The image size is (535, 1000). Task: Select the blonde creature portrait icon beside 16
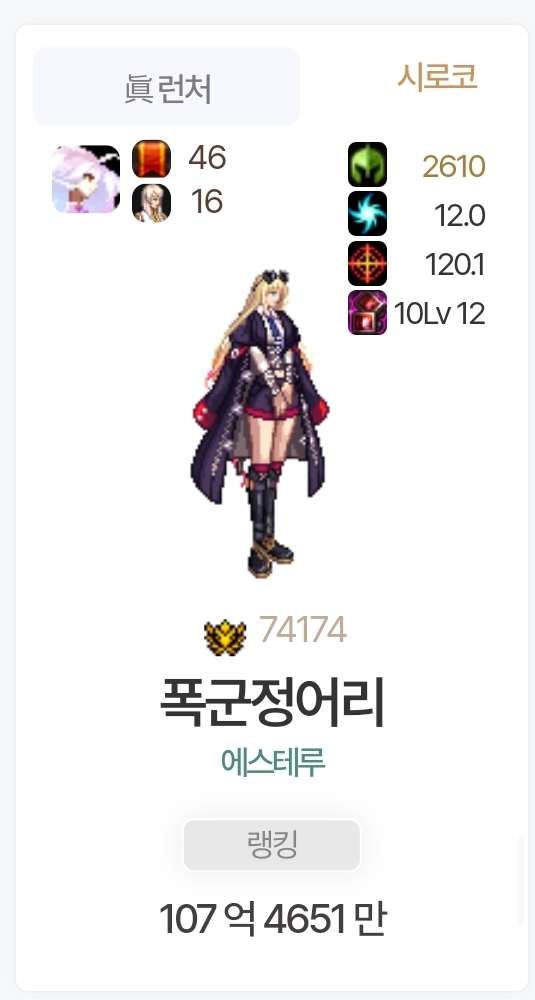152,203
